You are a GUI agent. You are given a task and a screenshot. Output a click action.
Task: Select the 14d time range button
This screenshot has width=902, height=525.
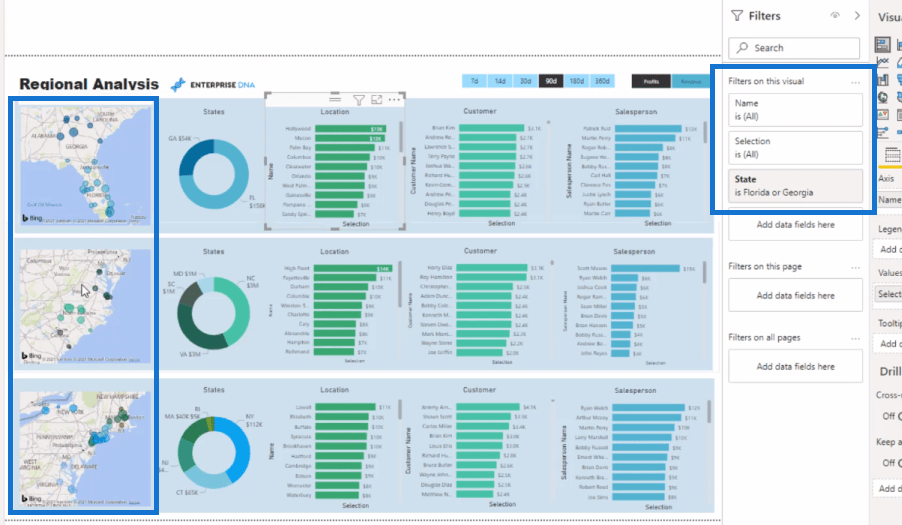[x=500, y=81]
